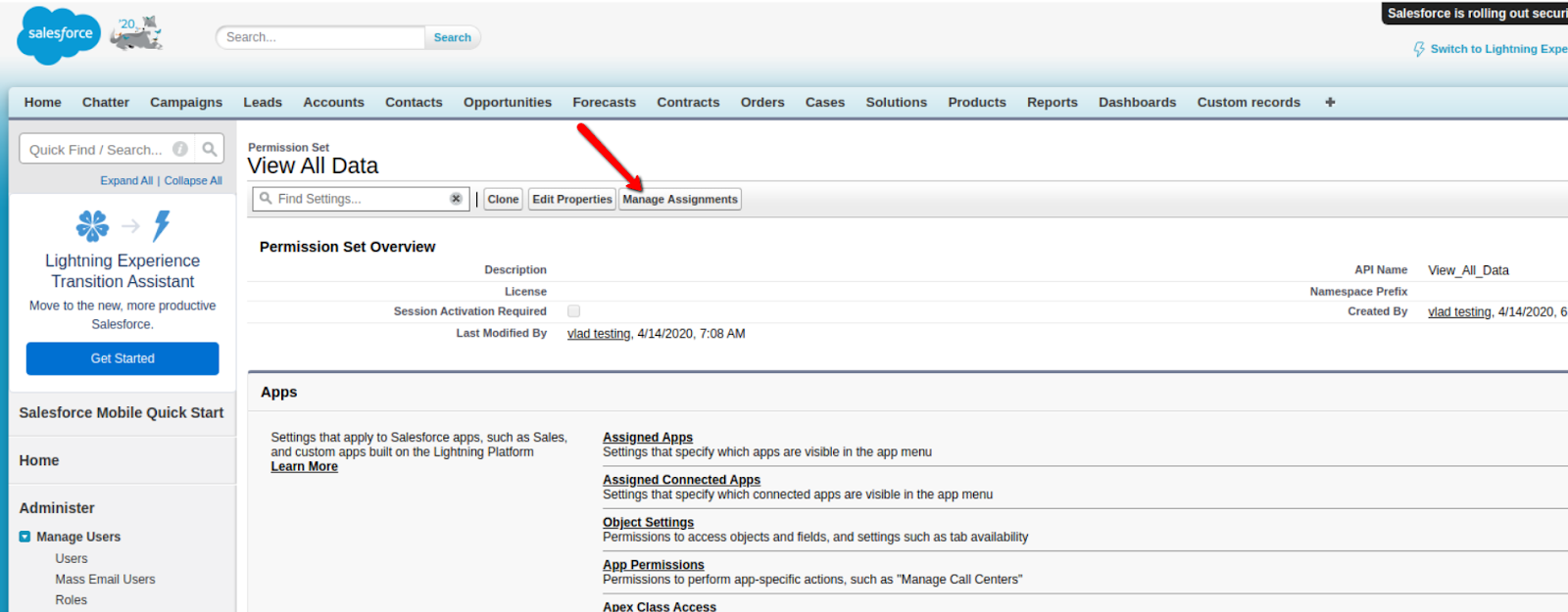The height and width of the screenshot is (612, 1568).
Task: Click vlad testing link in Last Modified By
Action: (599, 334)
